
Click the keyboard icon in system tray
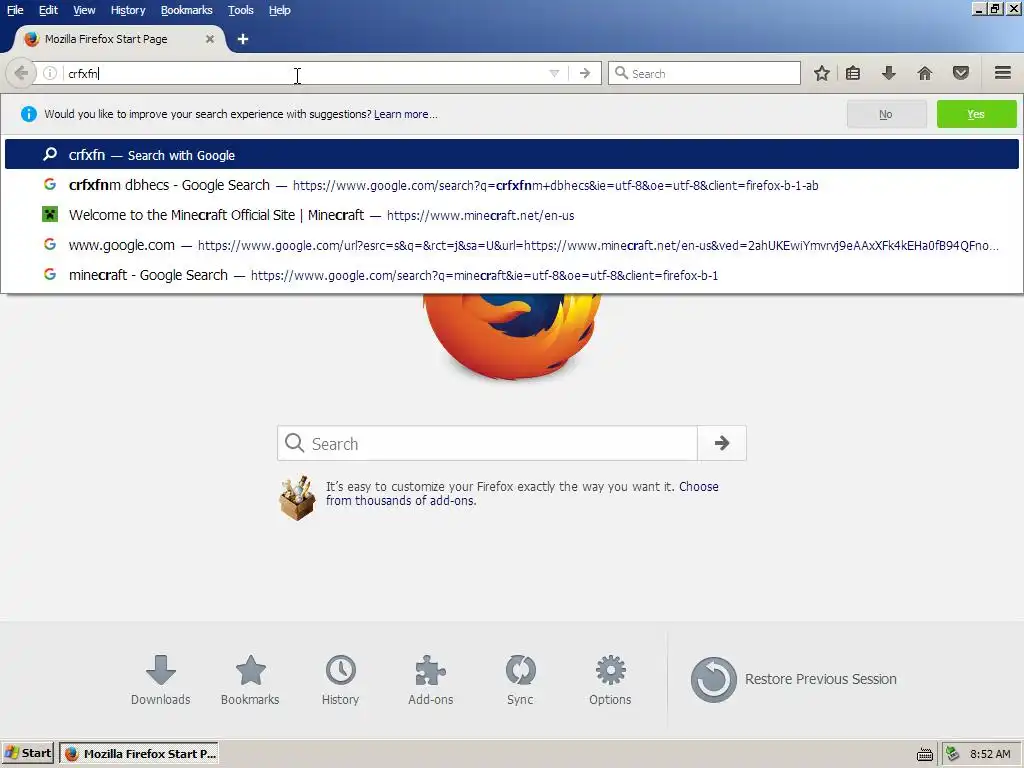coord(924,754)
